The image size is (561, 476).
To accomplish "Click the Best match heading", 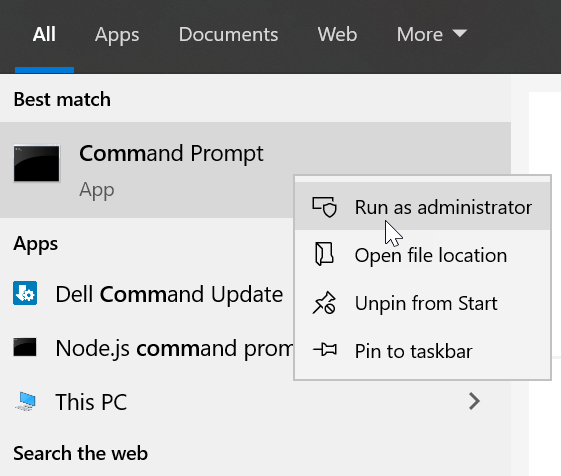I will pos(62,99).
